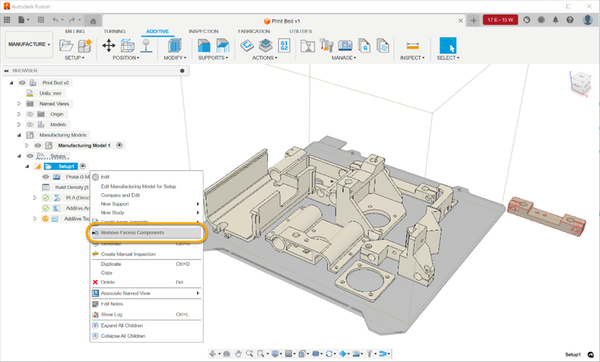Click the ViewCube in the corner

(x=580, y=83)
